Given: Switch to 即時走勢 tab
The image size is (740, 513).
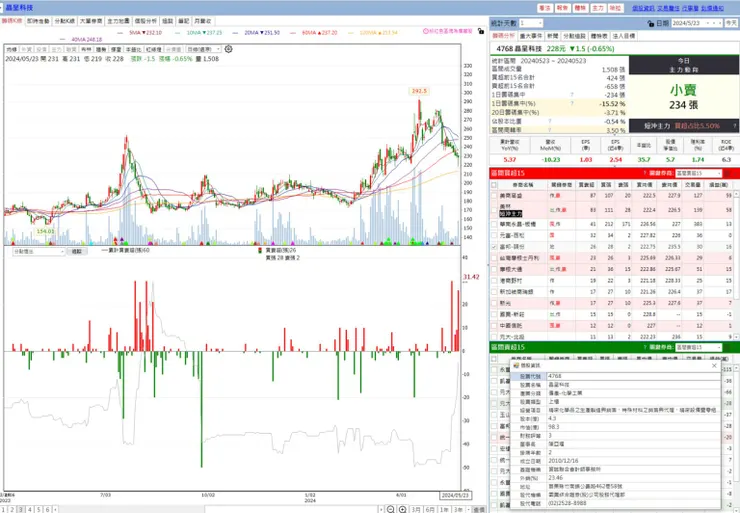Looking at the screenshot, I should click(38, 21).
